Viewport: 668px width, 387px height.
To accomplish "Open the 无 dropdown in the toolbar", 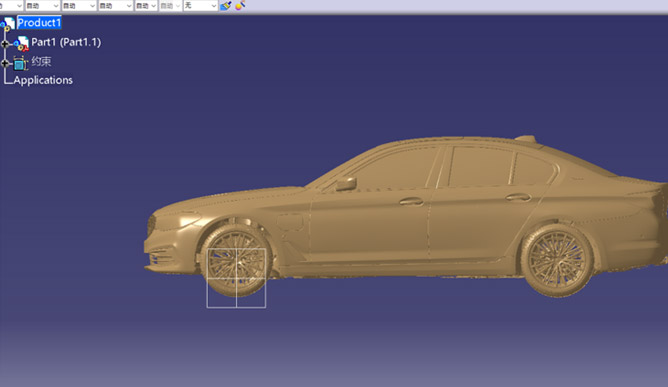I will click(201, 6).
